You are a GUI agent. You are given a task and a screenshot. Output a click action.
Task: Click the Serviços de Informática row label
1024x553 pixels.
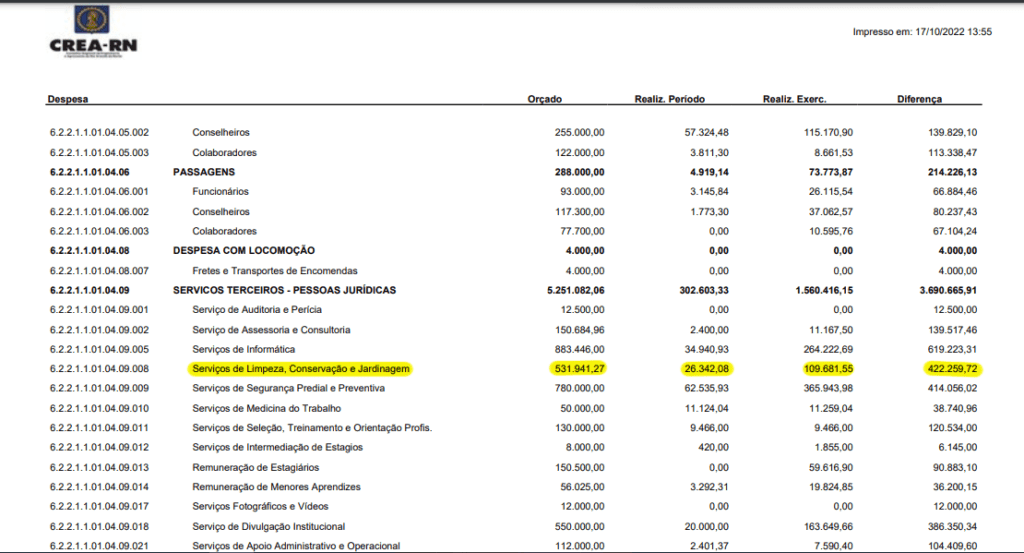[x=243, y=349]
